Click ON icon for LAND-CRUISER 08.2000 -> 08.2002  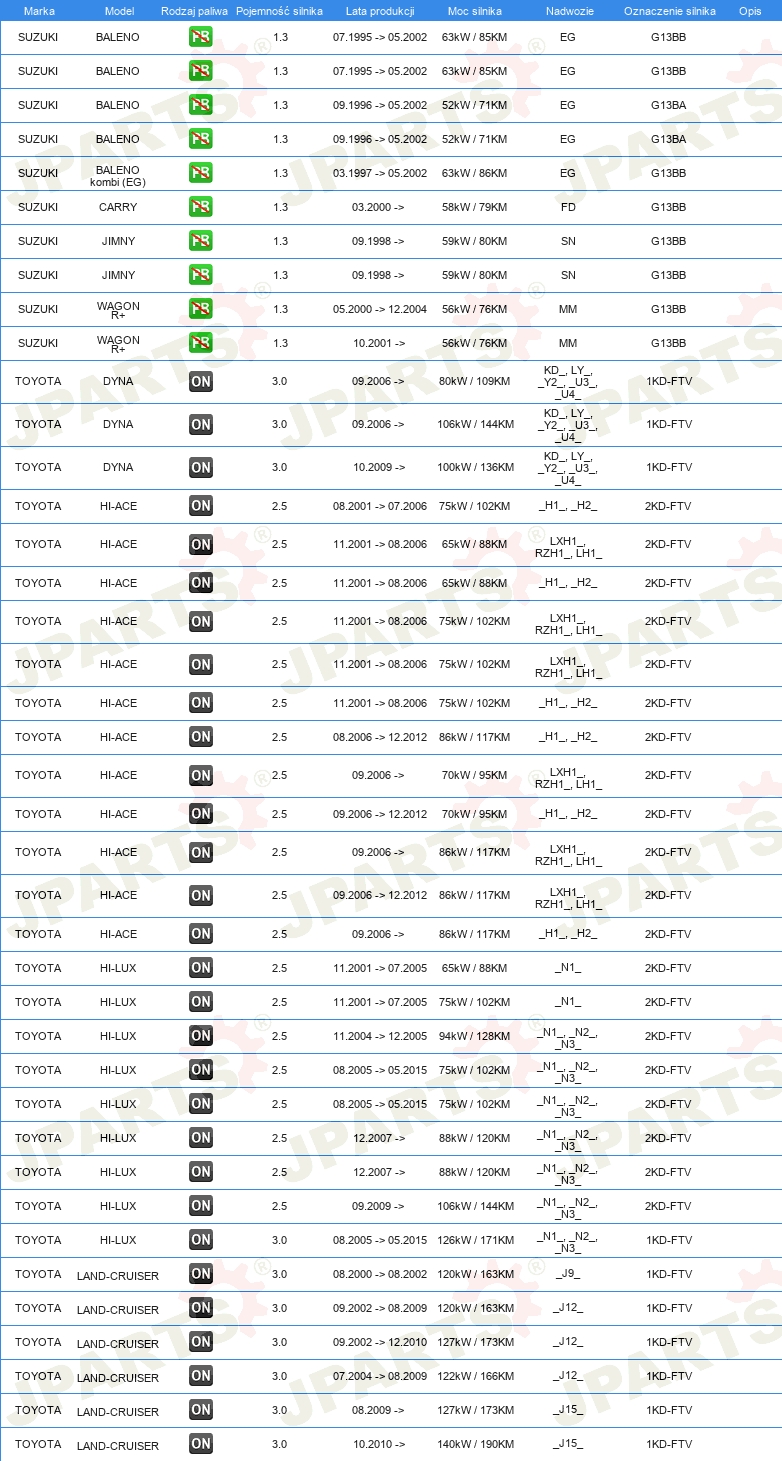(201, 1274)
